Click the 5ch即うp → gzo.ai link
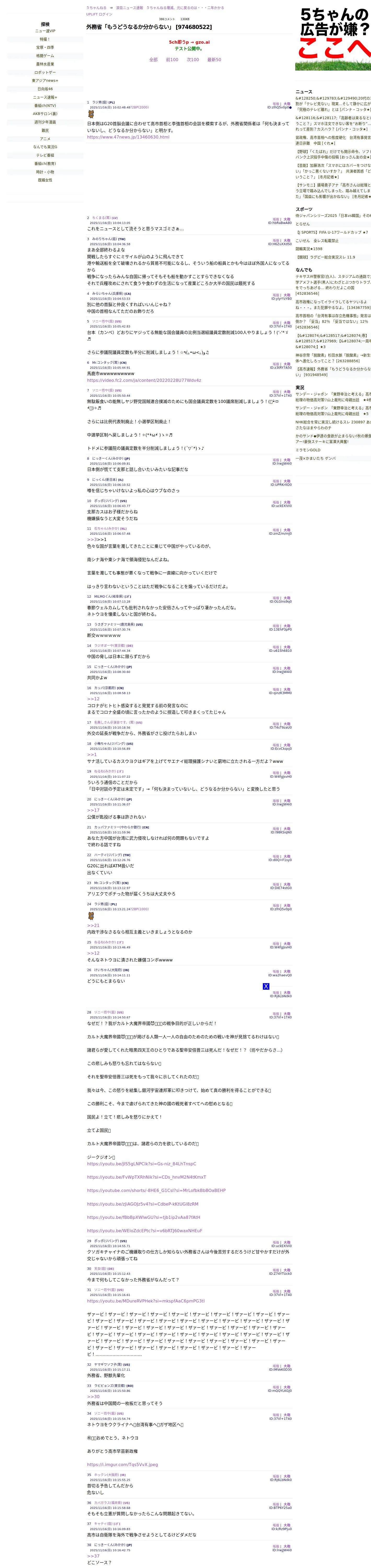The width and height of the screenshot is (371, 1568). (x=189, y=43)
